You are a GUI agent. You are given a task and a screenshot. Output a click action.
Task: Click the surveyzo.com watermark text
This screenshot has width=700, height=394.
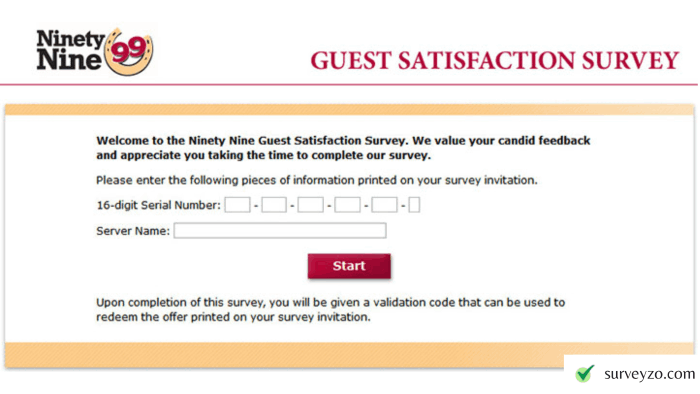coord(650,374)
